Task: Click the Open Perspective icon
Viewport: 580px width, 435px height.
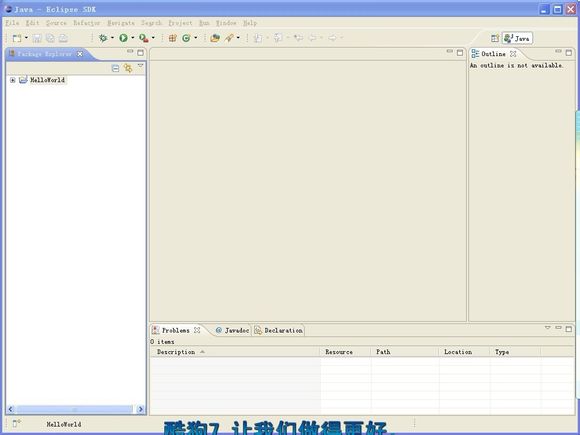Action: [x=495, y=38]
